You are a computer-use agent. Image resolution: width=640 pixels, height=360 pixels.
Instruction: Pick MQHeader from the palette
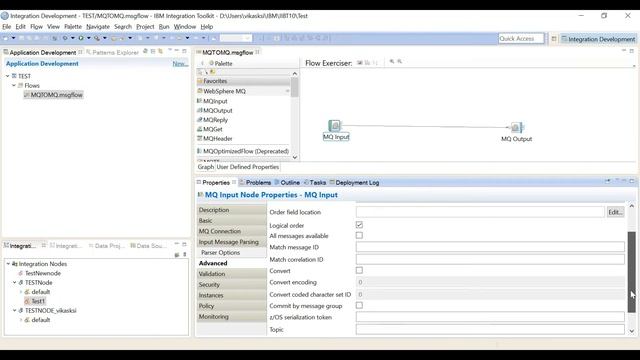click(x=218, y=138)
